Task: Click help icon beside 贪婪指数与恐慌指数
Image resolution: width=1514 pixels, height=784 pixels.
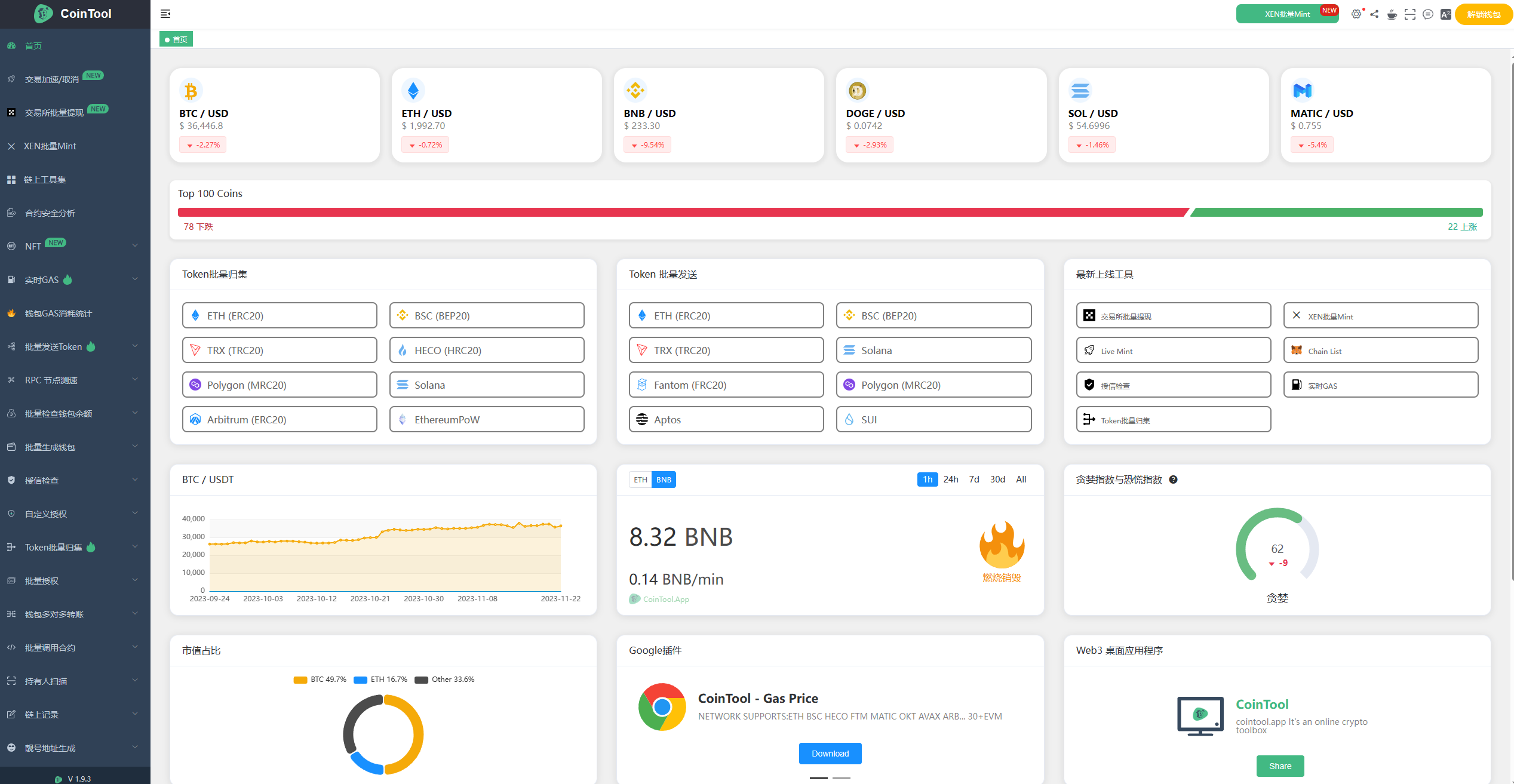Action: pyautogui.click(x=1173, y=479)
